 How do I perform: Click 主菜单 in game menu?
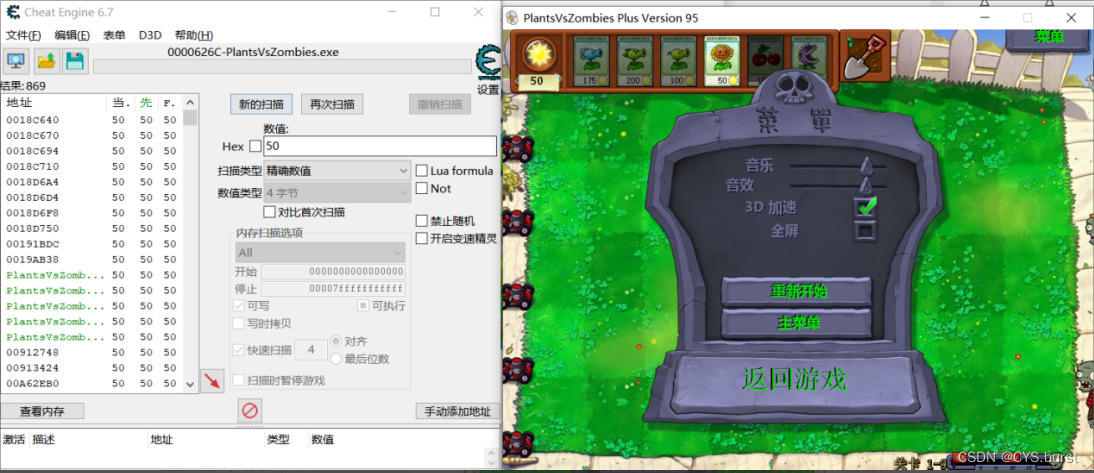click(x=797, y=323)
